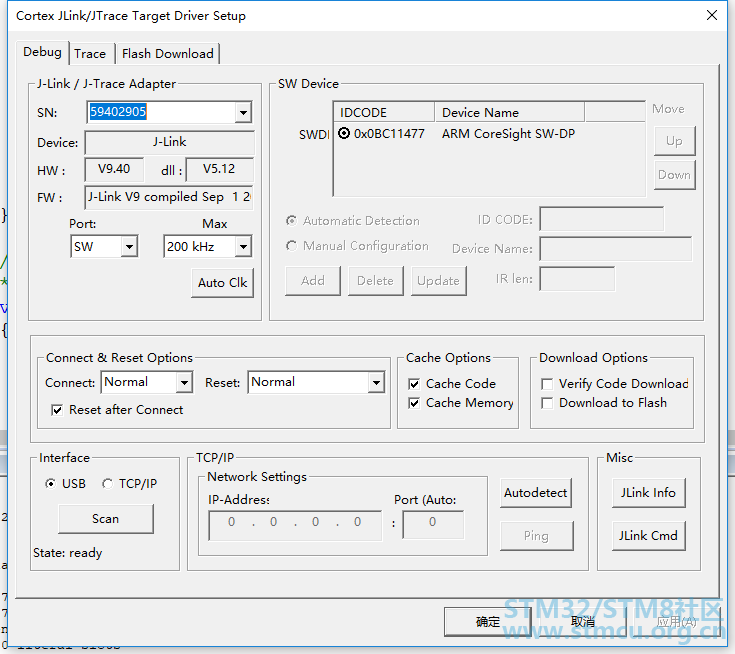Expand the Port SW dropdown

(x=129, y=247)
